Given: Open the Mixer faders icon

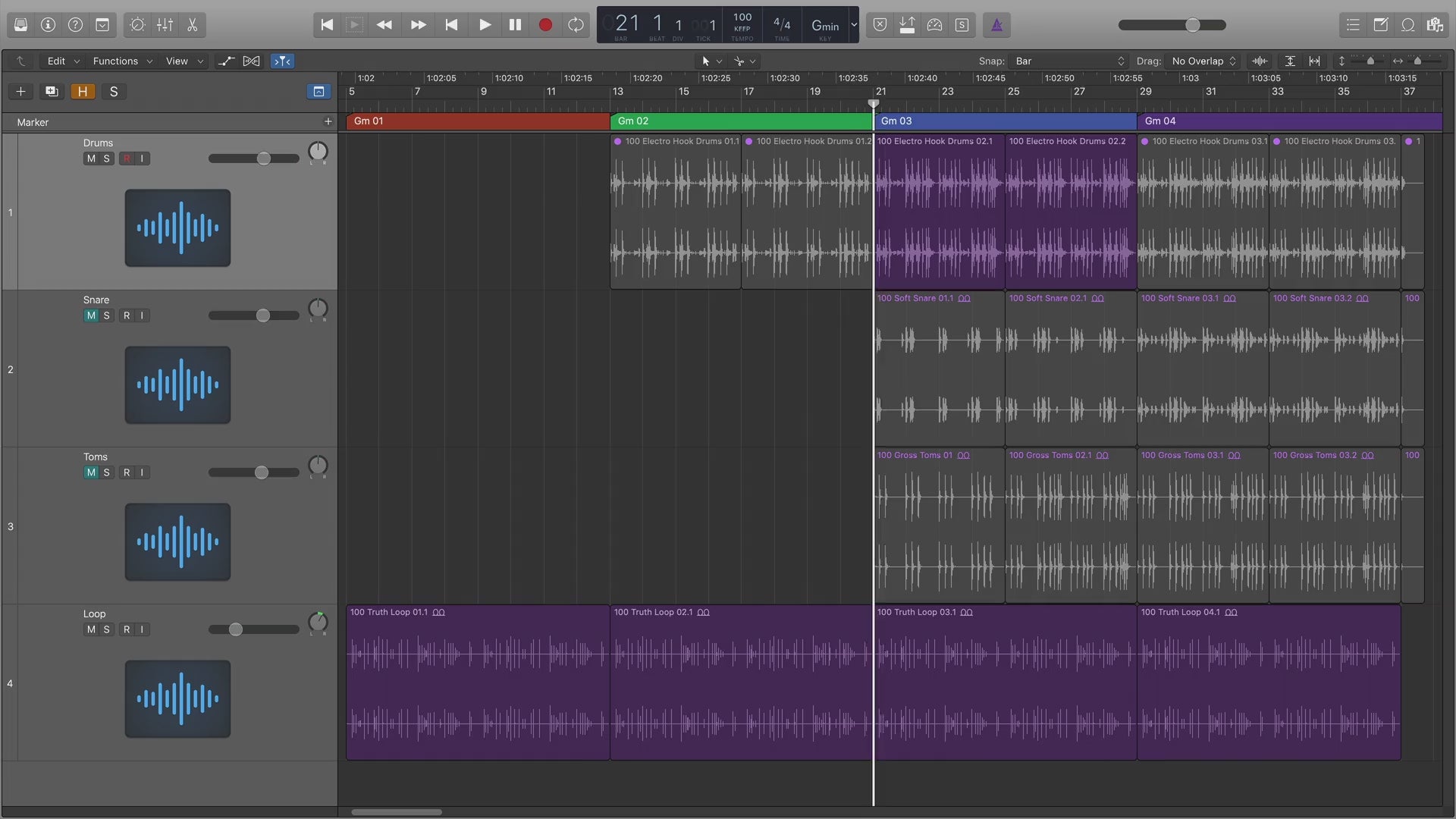Looking at the screenshot, I should 165,25.
